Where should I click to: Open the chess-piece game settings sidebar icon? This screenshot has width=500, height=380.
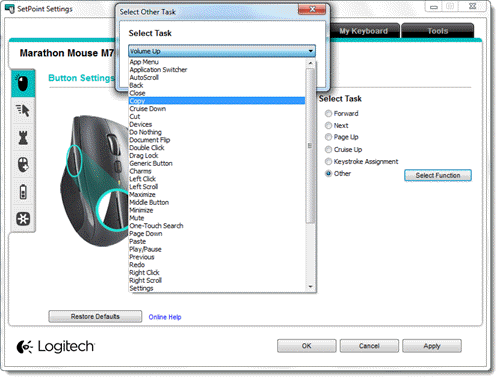[23, 138]
